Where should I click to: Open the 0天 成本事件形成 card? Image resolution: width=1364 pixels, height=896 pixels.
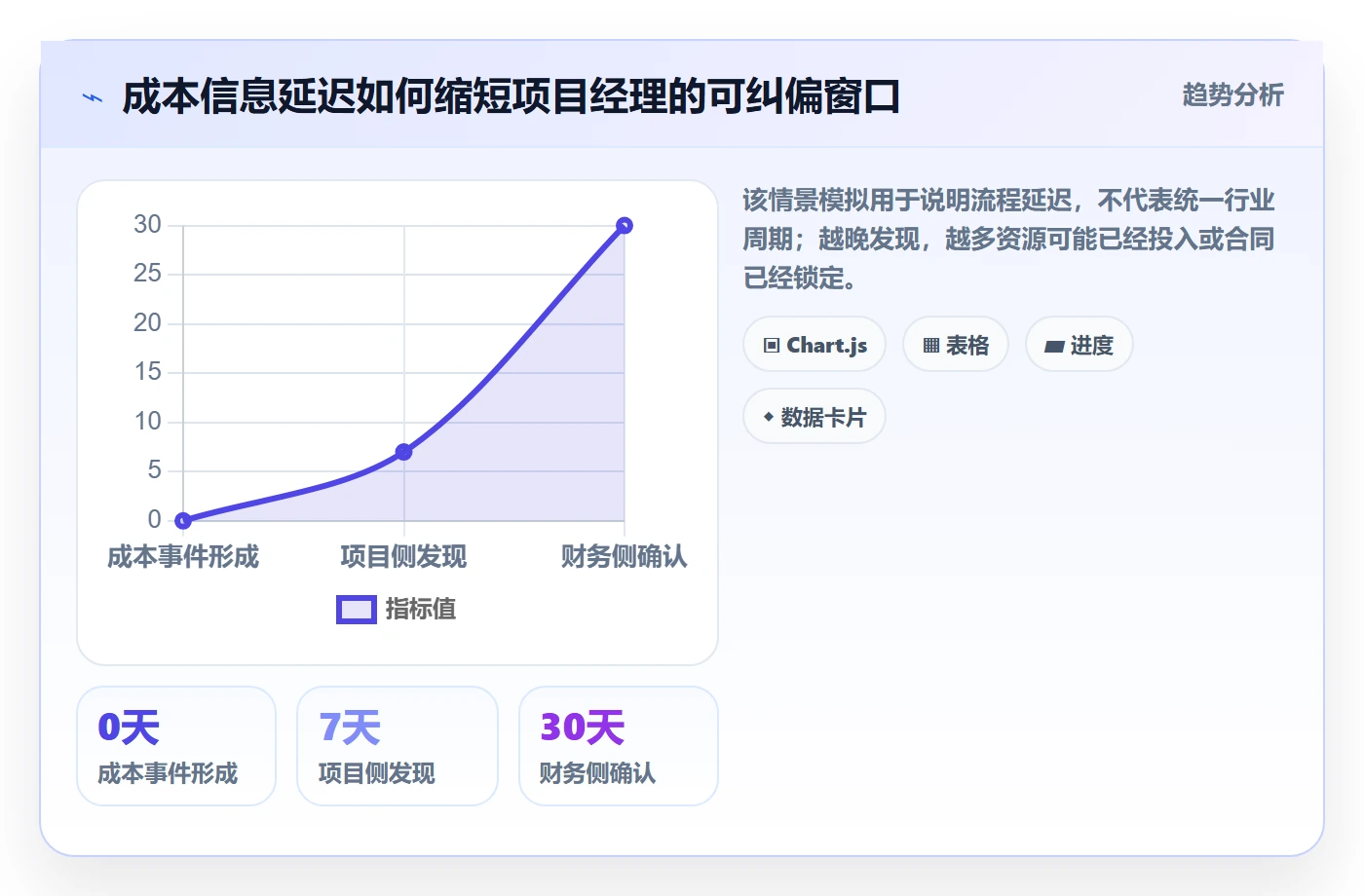[x=176, y=746]
